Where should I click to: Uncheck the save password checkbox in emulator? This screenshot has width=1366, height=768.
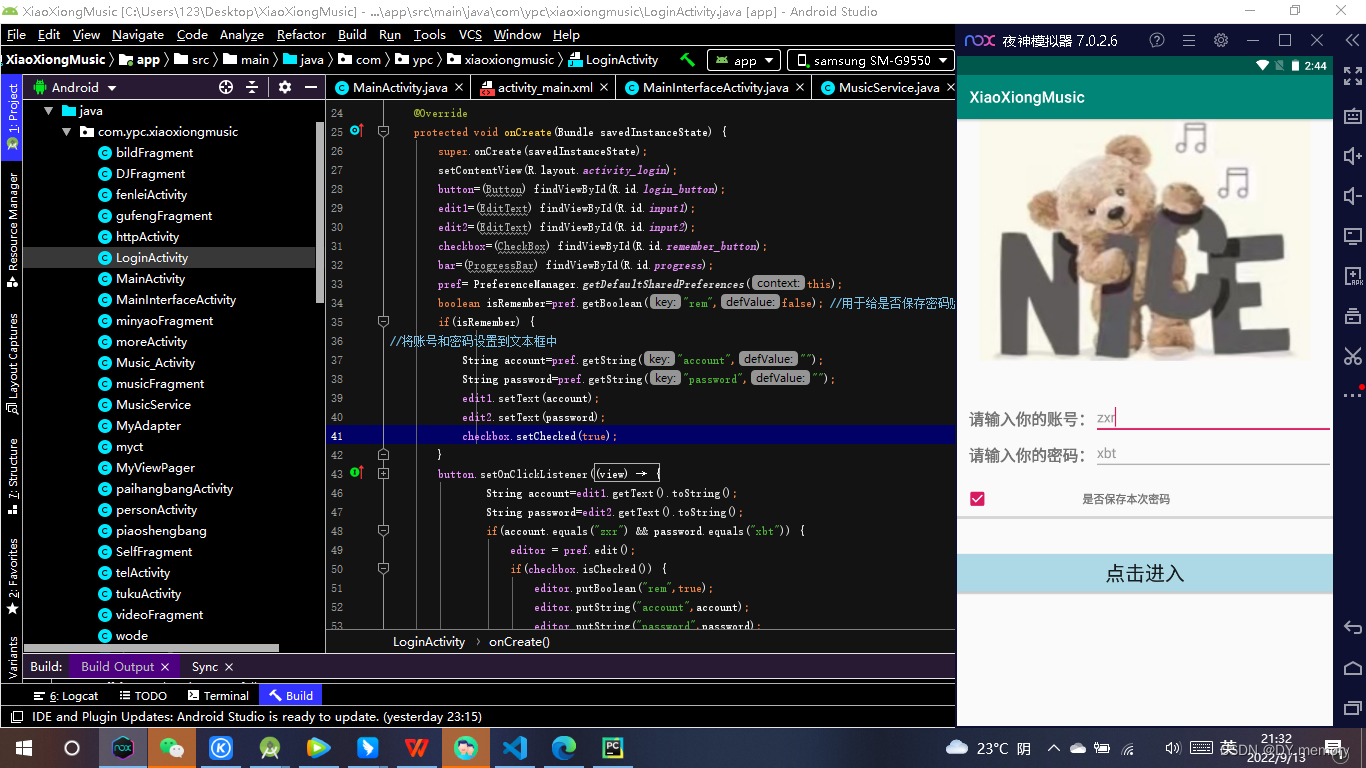977,499
